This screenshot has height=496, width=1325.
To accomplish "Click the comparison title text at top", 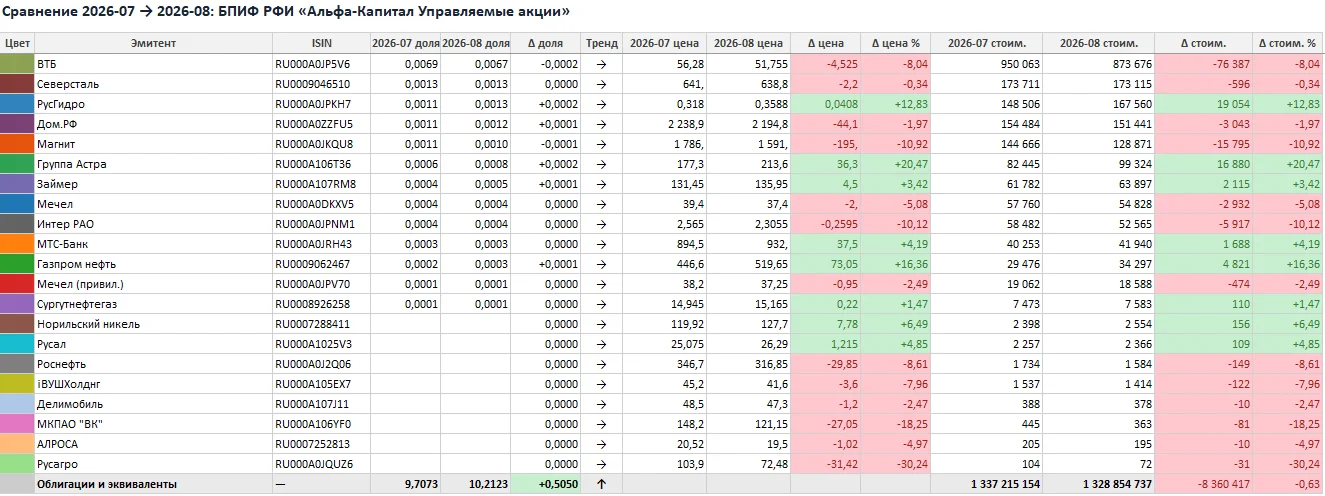I will (x=288, y=12).
